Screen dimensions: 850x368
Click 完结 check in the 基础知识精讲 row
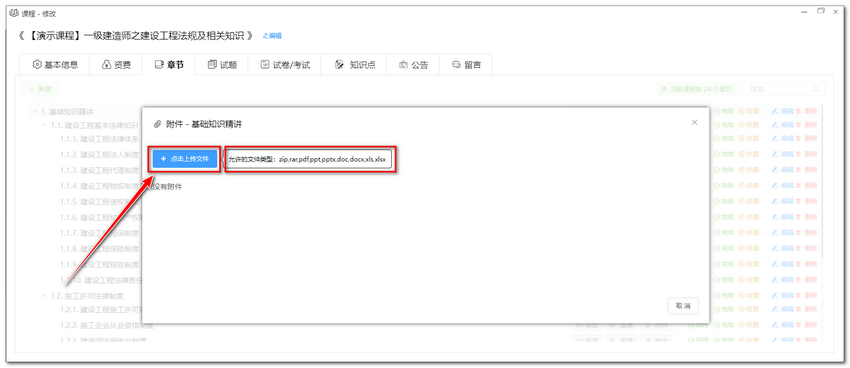[724, 111]
